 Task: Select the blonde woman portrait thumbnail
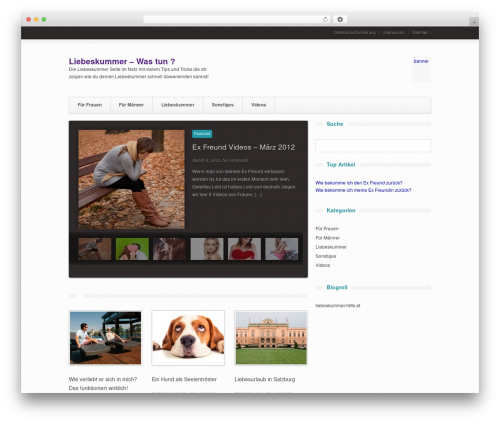click(207, 249)
